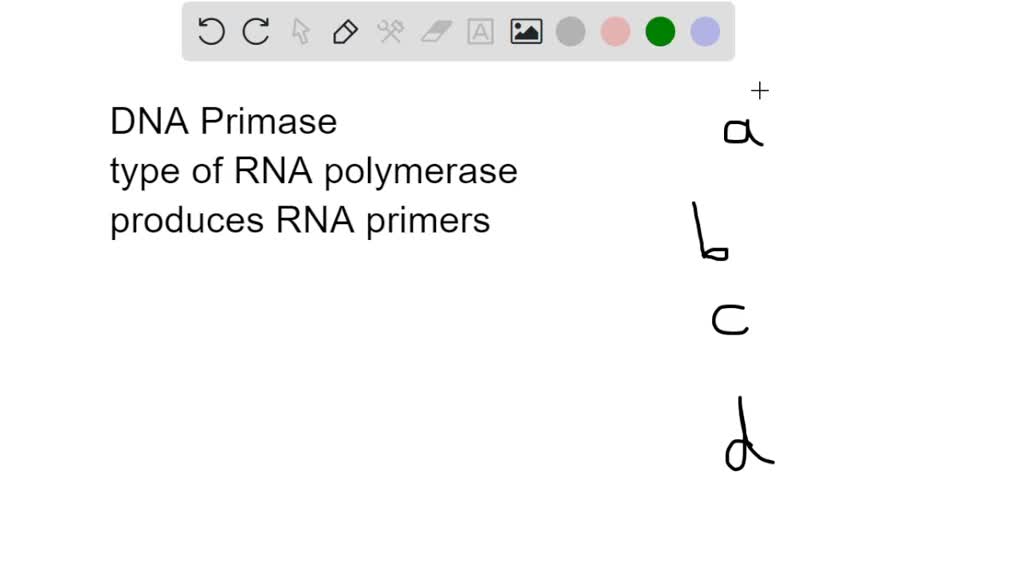Click the handwritten letter d on canvas
This screenshot has height=576, width=1024.
(x=745, y=438)
